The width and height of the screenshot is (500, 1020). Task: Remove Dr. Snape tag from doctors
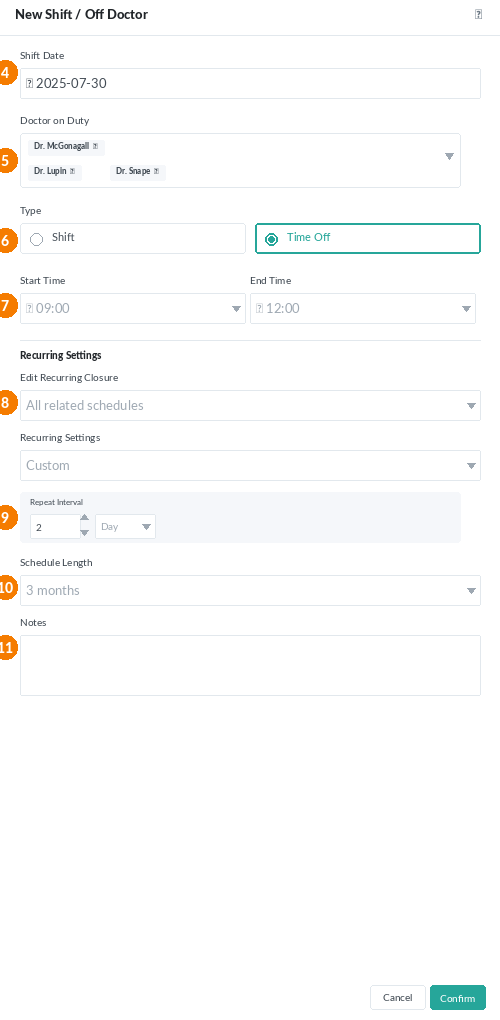pos(156,172)
